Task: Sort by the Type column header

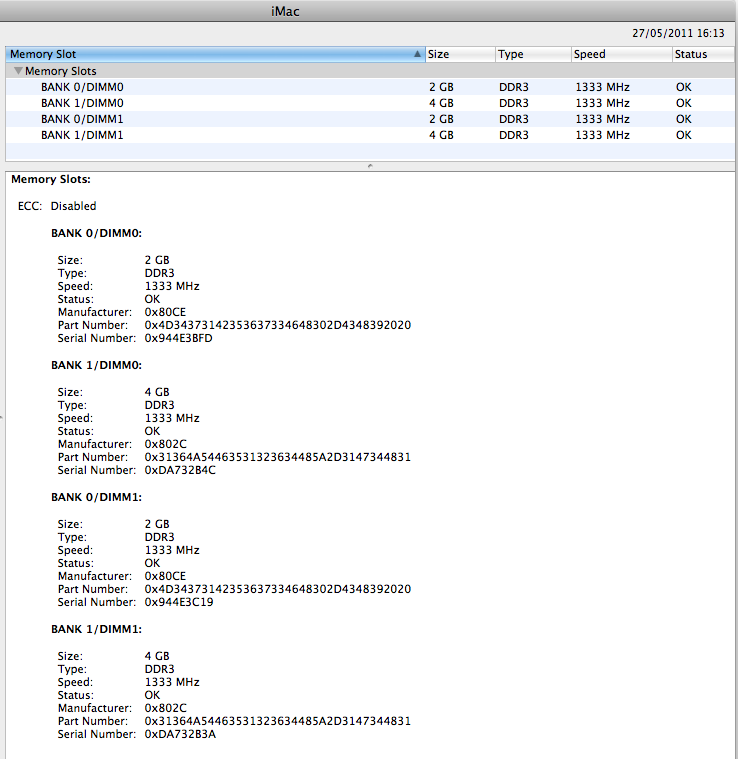Action: pos(533,54)
